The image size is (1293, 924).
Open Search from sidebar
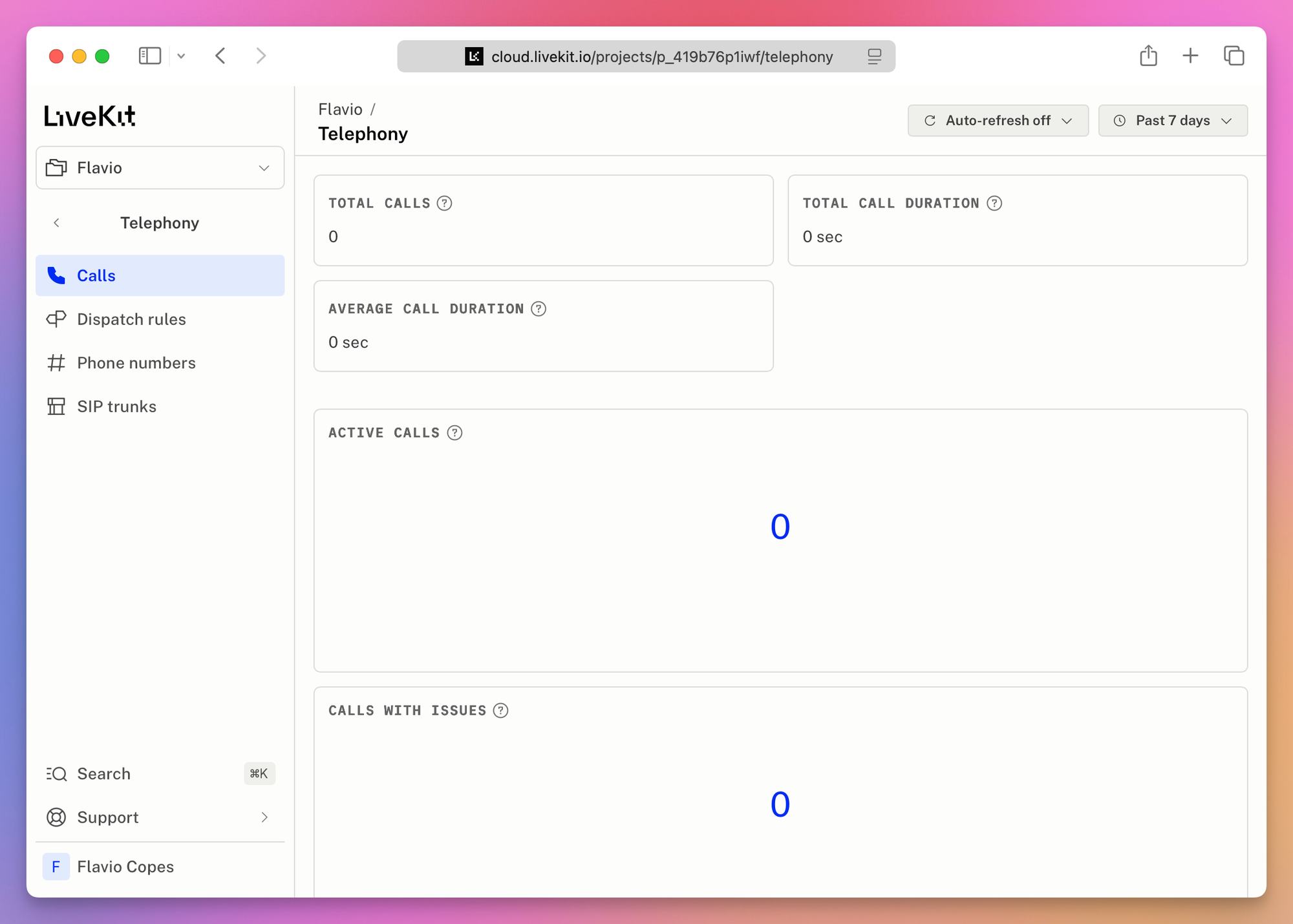click(x=160, y=773)
